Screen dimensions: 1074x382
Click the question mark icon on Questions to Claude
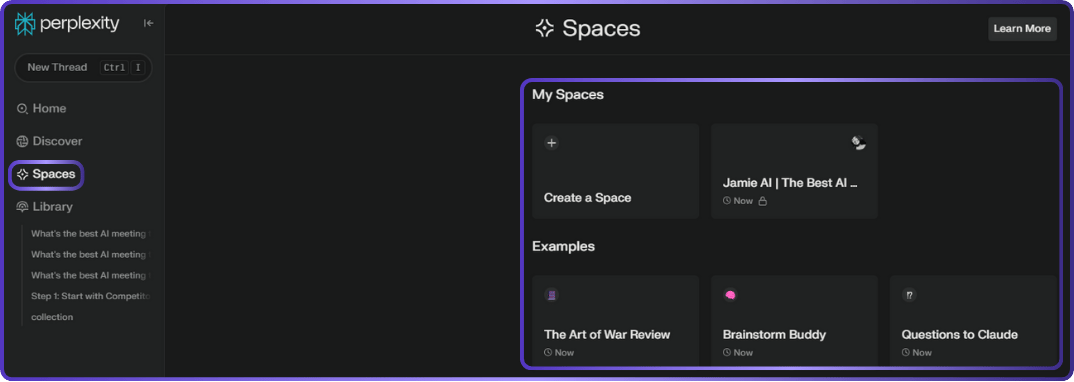coord(909,295)
